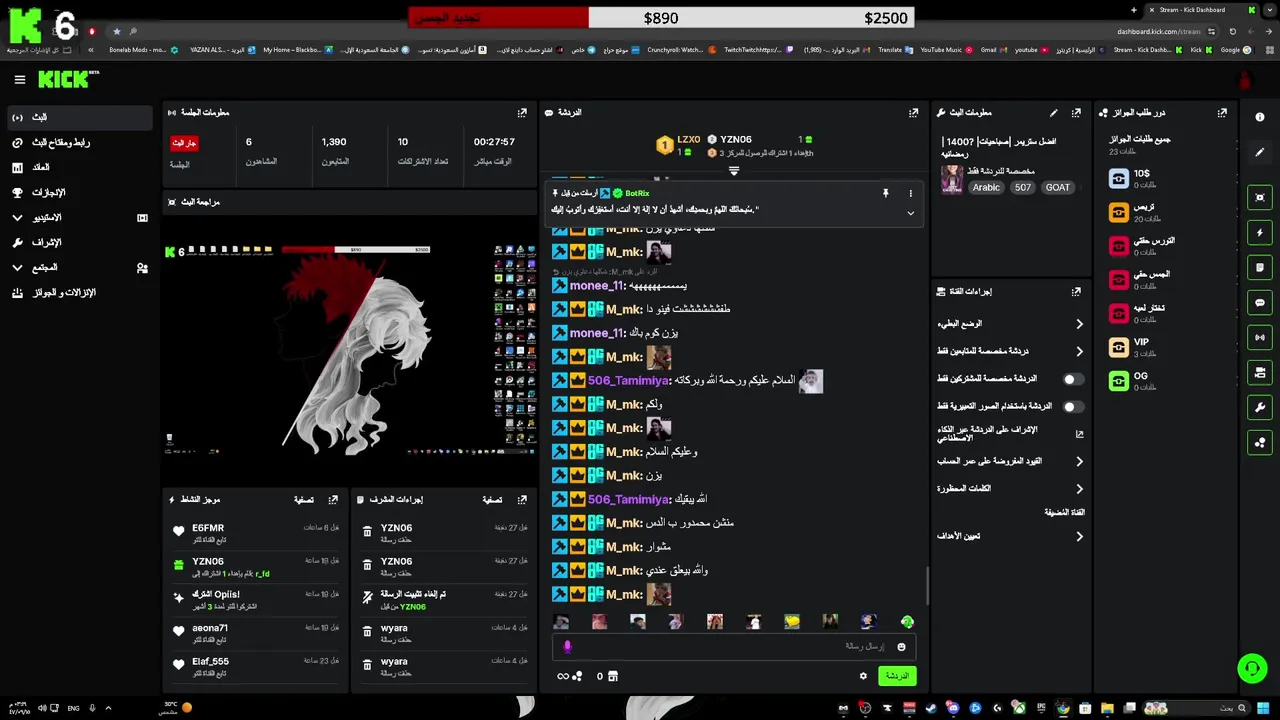
Task: Toggle wrench moderation widget in right toolbar
Action: 1260,407
